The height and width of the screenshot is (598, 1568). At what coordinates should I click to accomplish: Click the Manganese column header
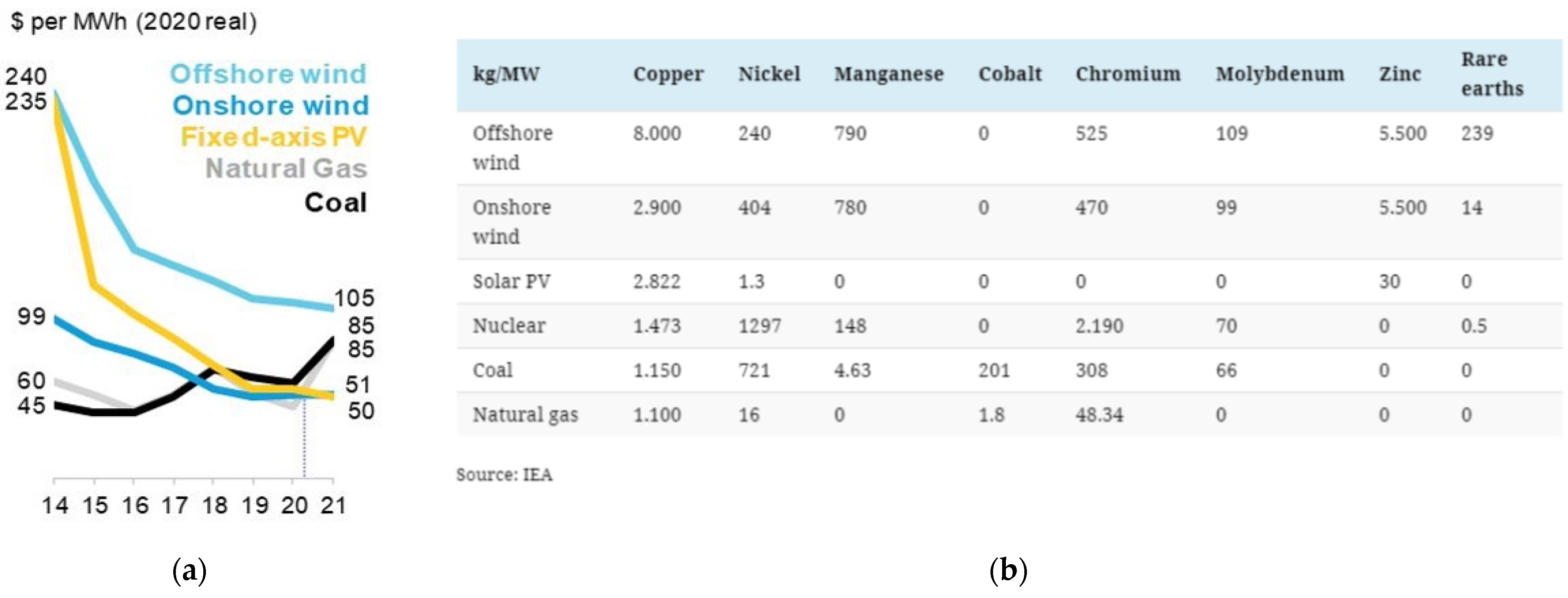pos(888,74)
